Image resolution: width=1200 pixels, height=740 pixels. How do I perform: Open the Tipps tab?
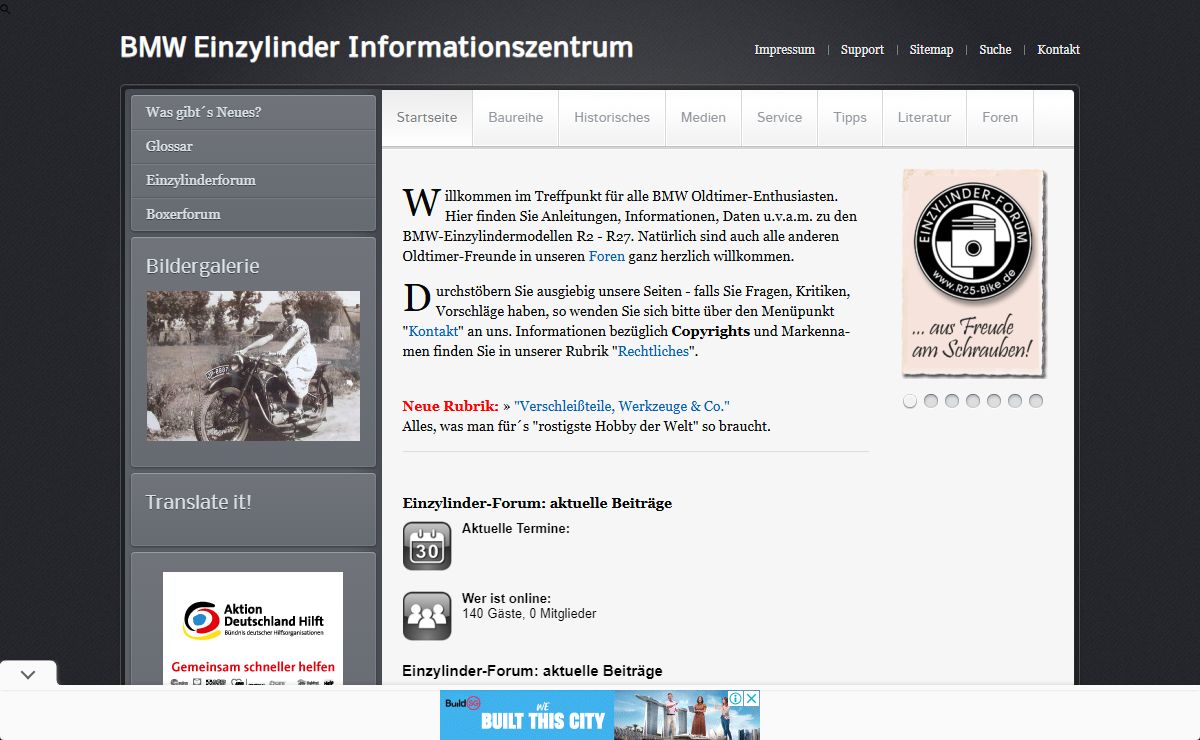tap(850, 118)
